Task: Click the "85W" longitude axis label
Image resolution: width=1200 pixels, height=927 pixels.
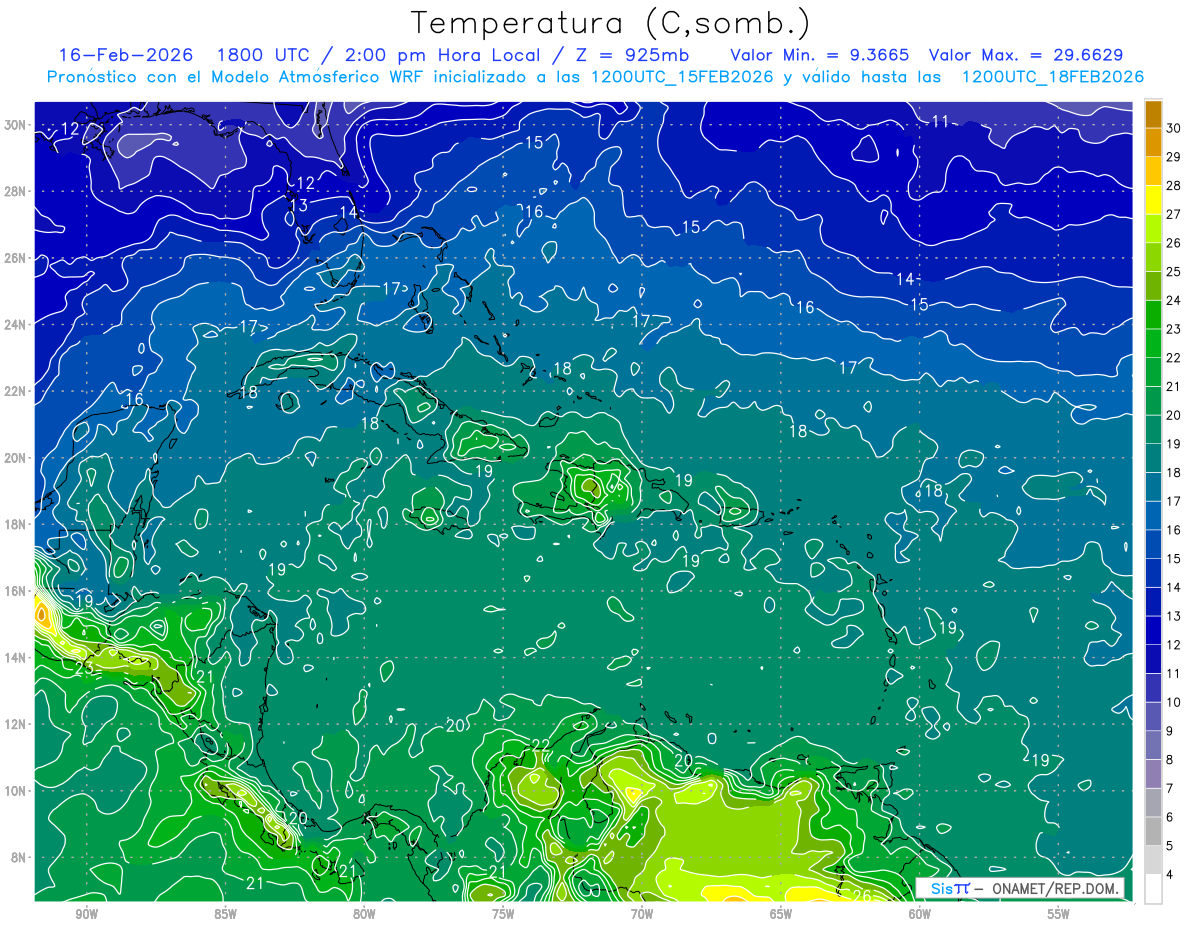Action: (x=225, y=914)
